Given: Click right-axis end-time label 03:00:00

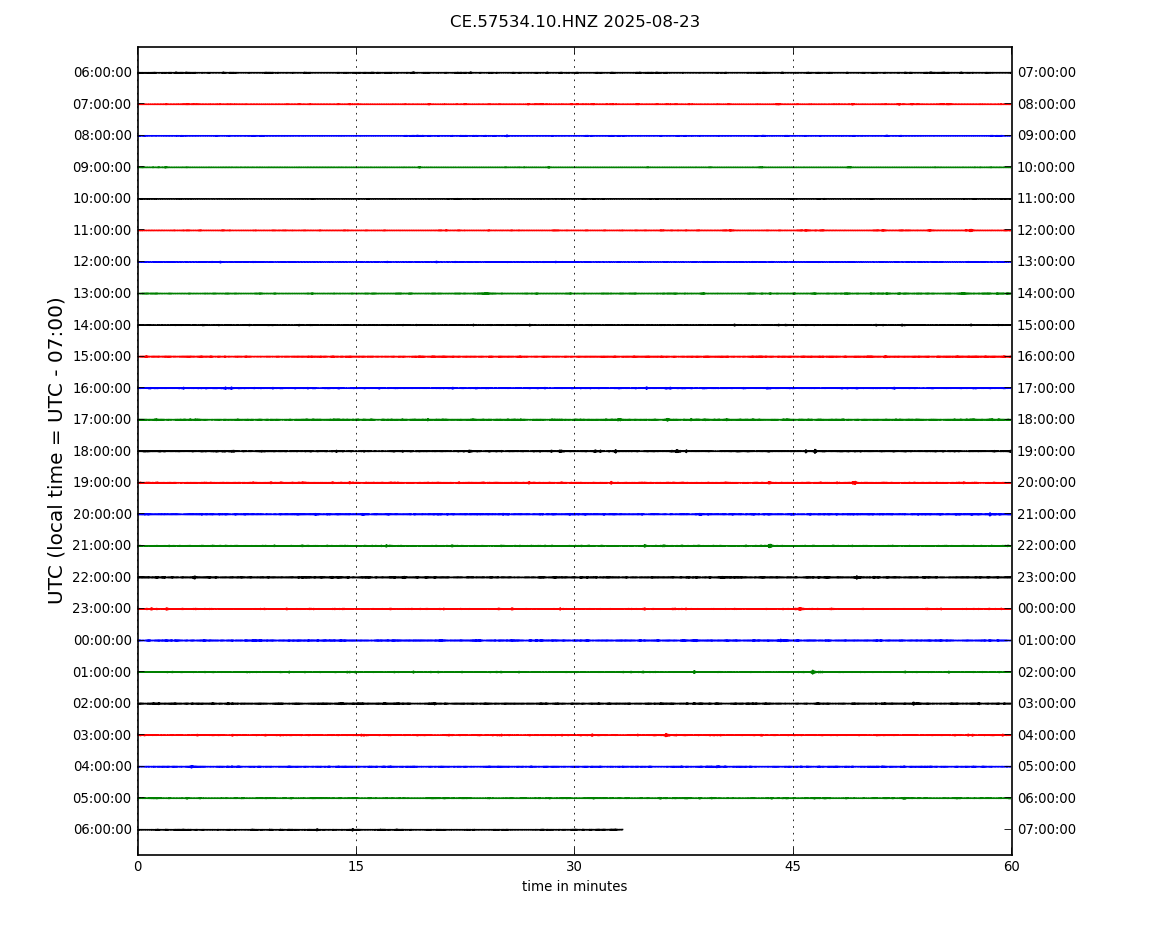Looking at the screenshot, I should (1047, 704).
